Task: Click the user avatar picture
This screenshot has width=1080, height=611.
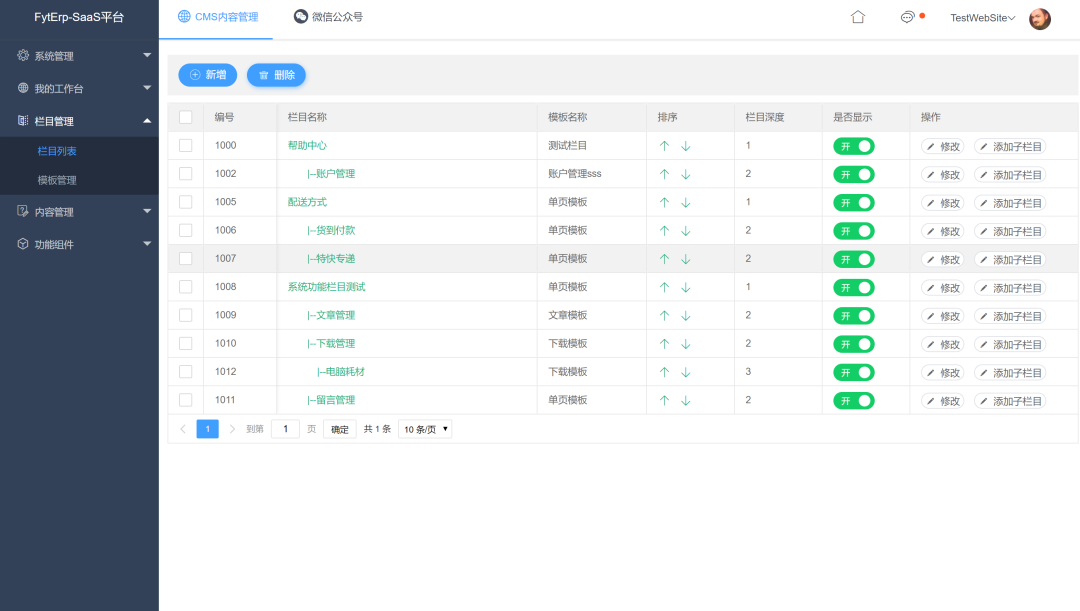Action: point(1040,18)
